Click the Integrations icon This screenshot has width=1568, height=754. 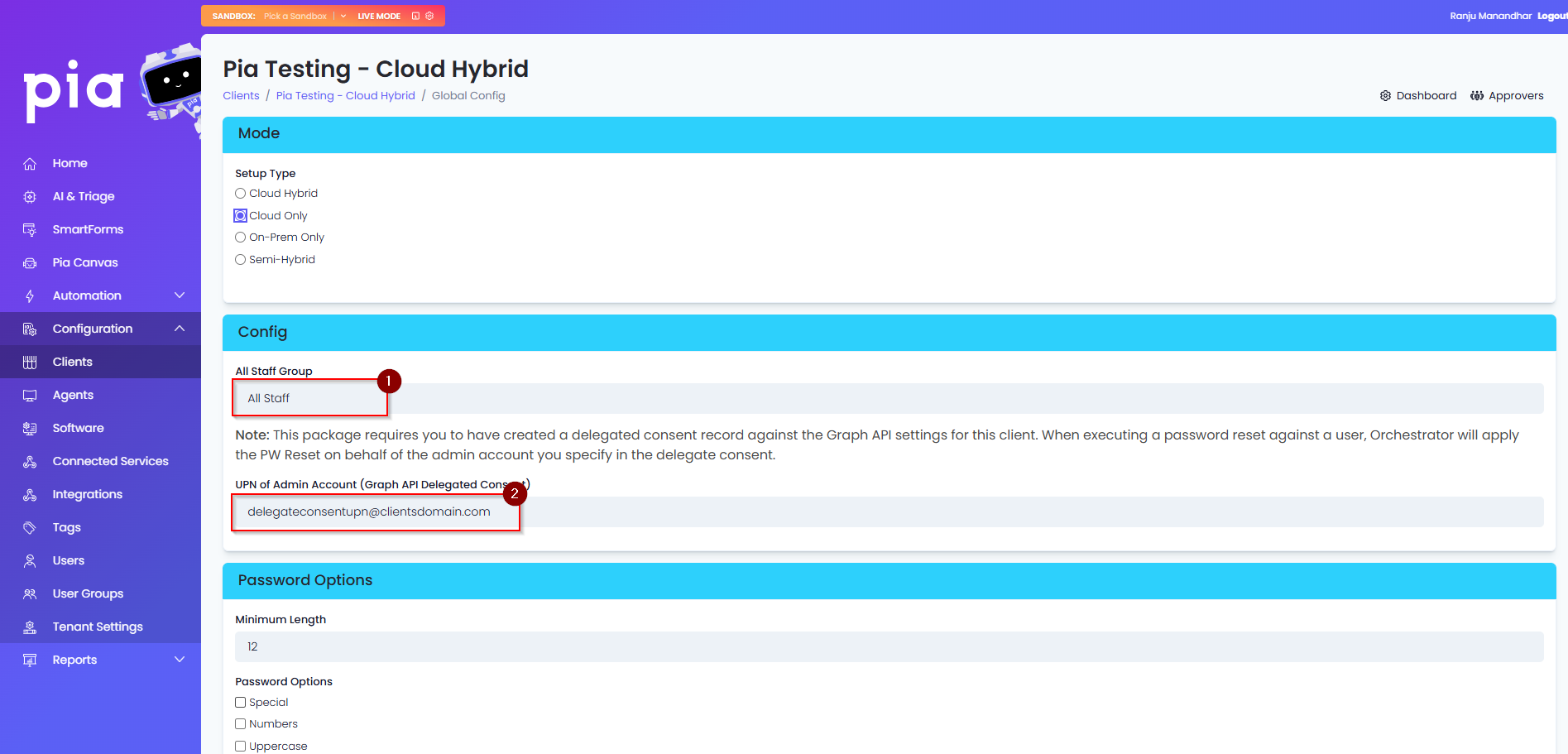(x=30, y=495)
